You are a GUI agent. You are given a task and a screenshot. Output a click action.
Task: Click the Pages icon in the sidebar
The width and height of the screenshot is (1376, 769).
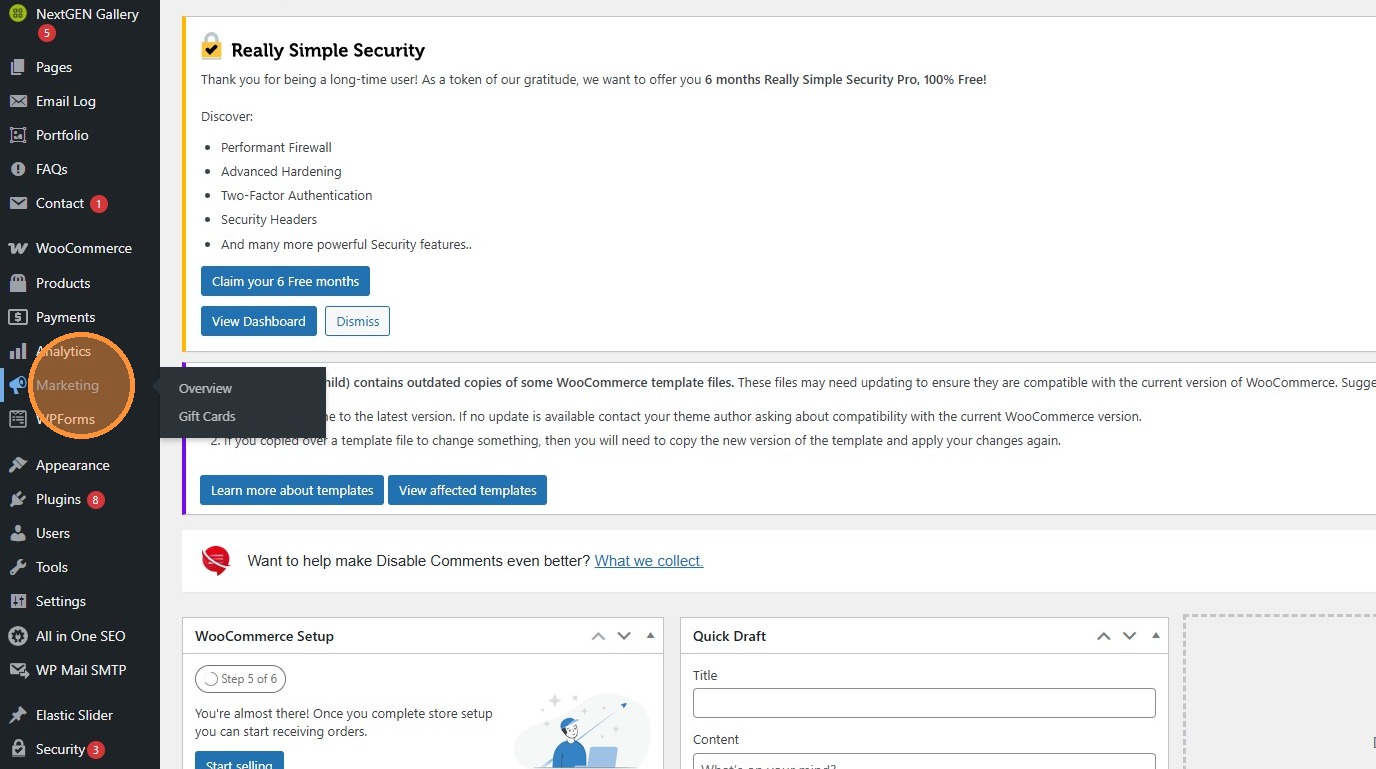(x=17, y=67)
